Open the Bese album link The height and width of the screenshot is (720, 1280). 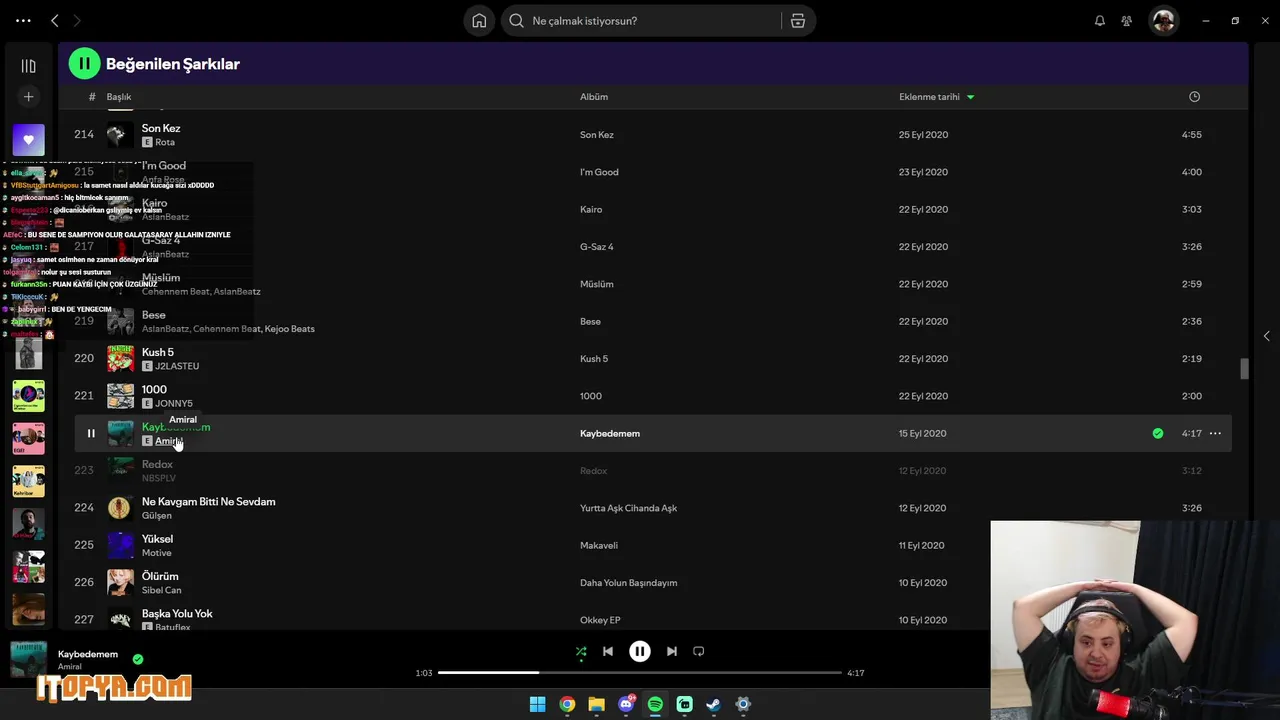click(590, 321)
